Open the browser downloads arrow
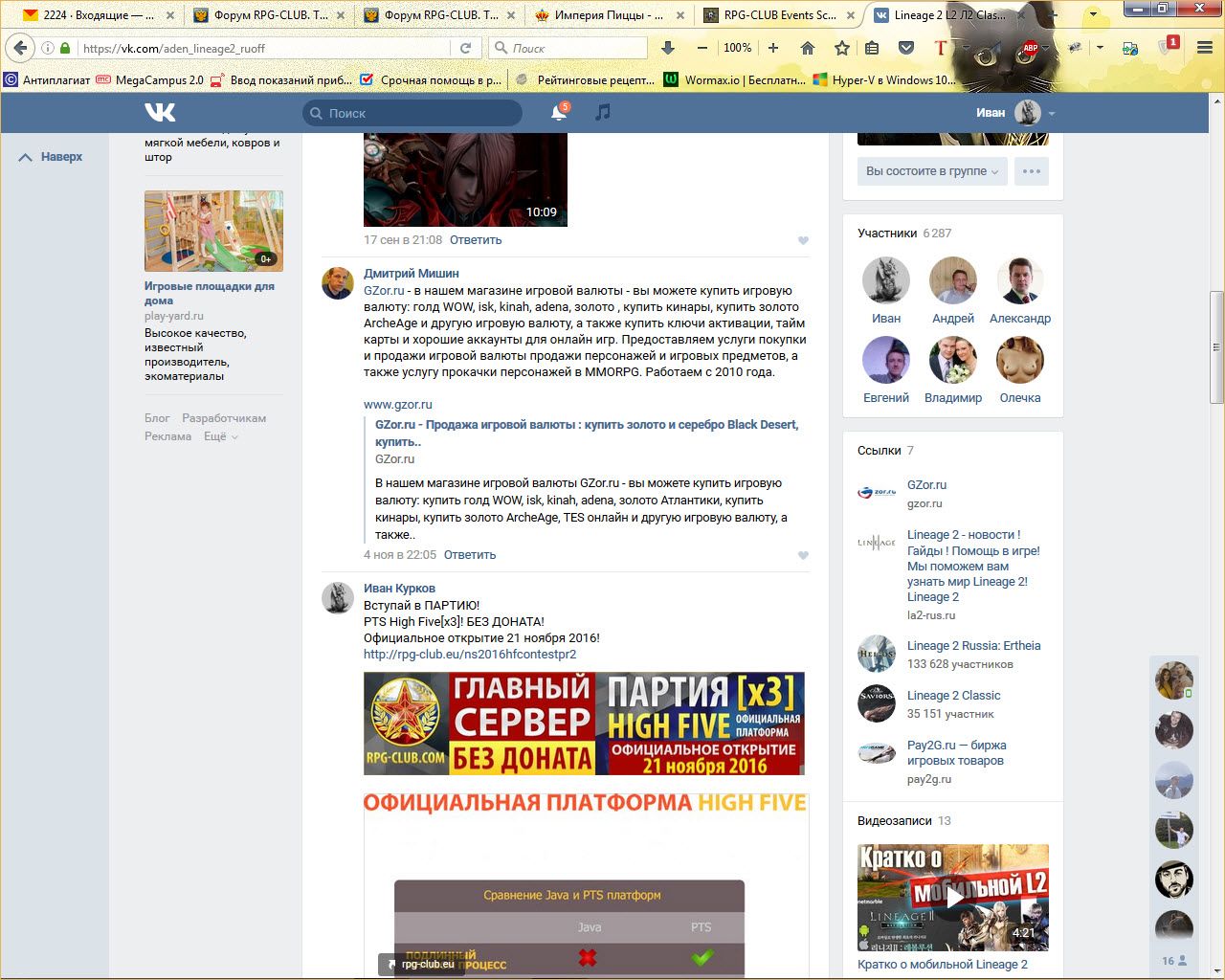The image size is (1225, 980). (x=668, y=48)
